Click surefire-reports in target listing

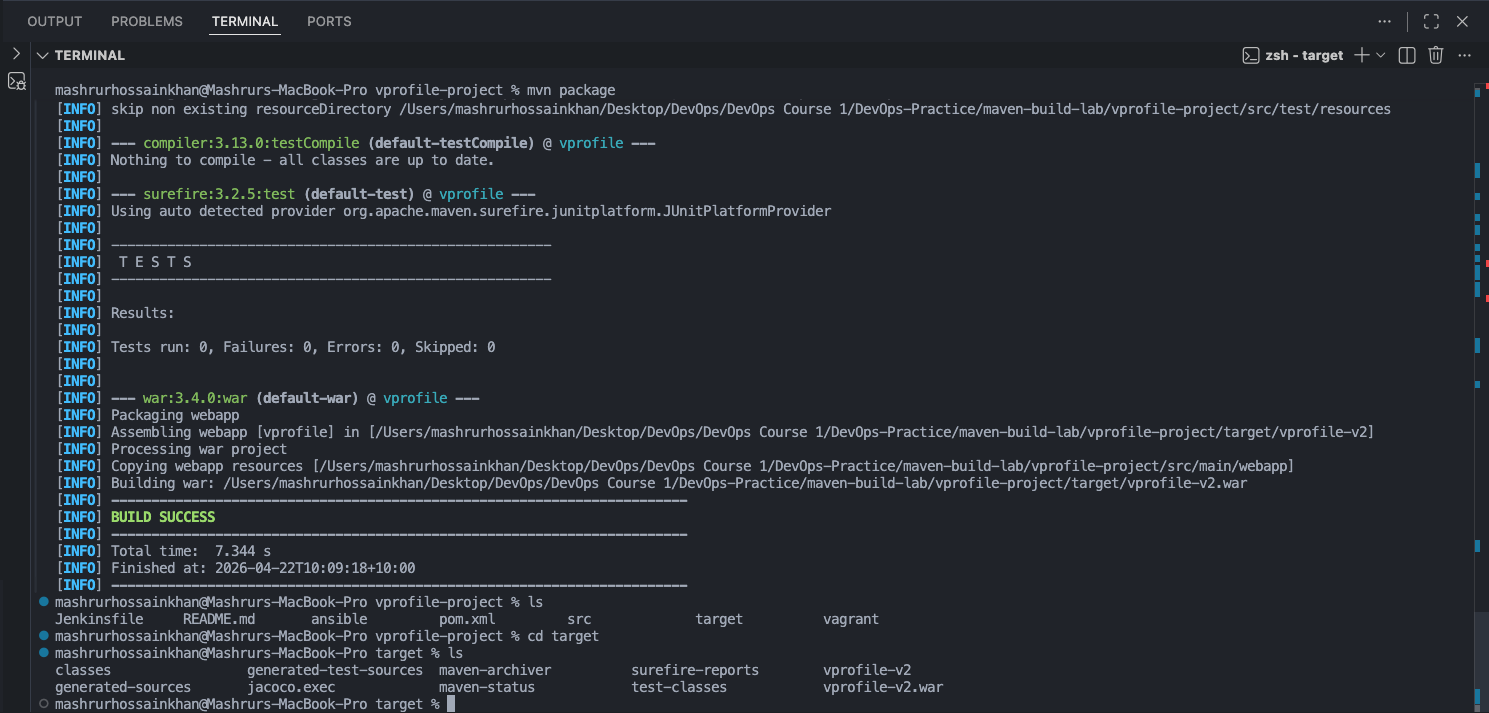tap(695, 670)
